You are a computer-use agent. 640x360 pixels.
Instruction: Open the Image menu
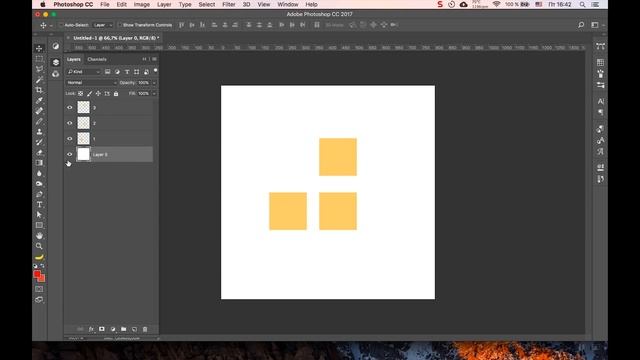pos(142,4)
